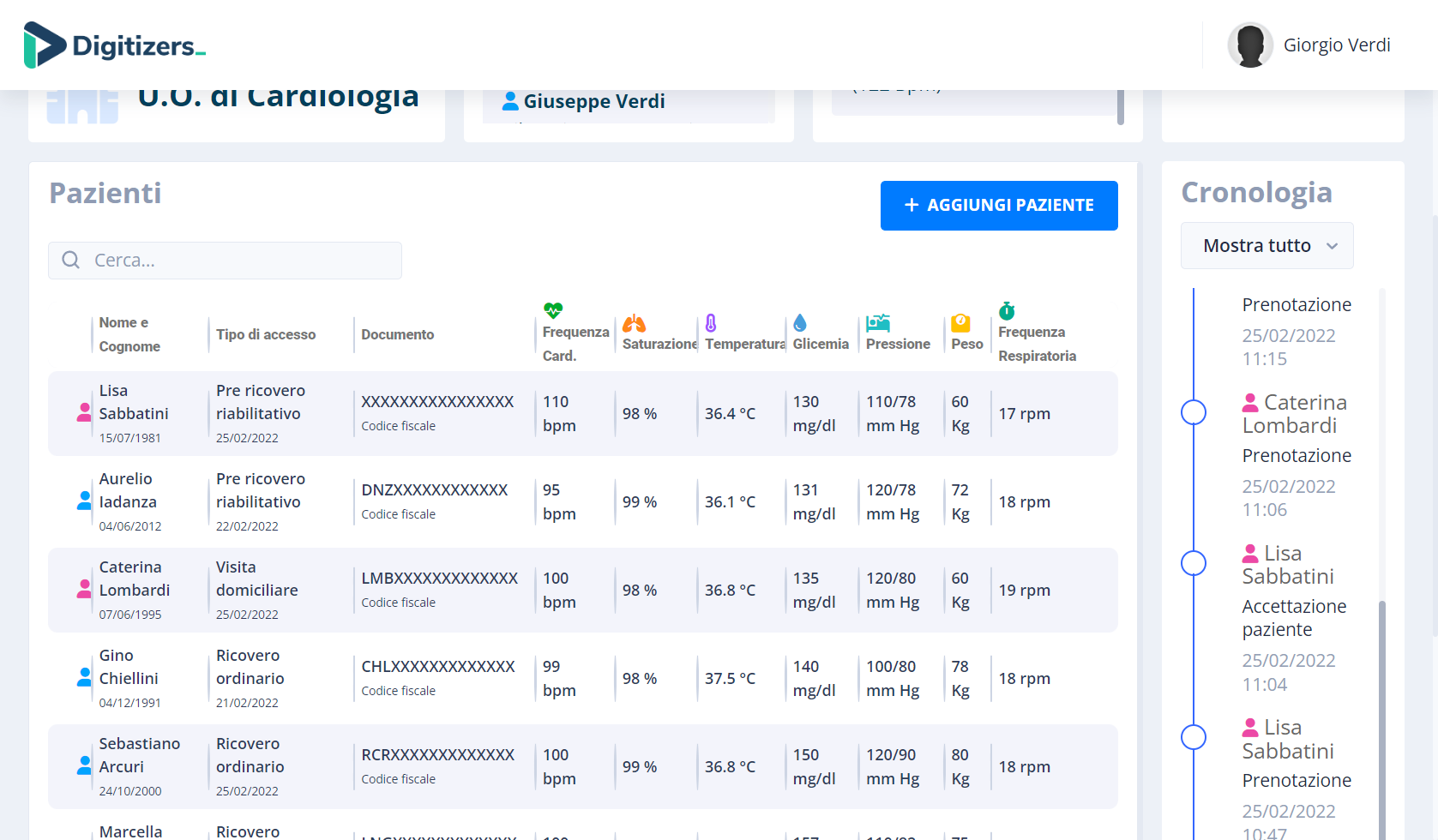The height and width of the screenshot is (840, 1438).
Task: Click Accettazione paziente event text
Action: pos(1295,618)
